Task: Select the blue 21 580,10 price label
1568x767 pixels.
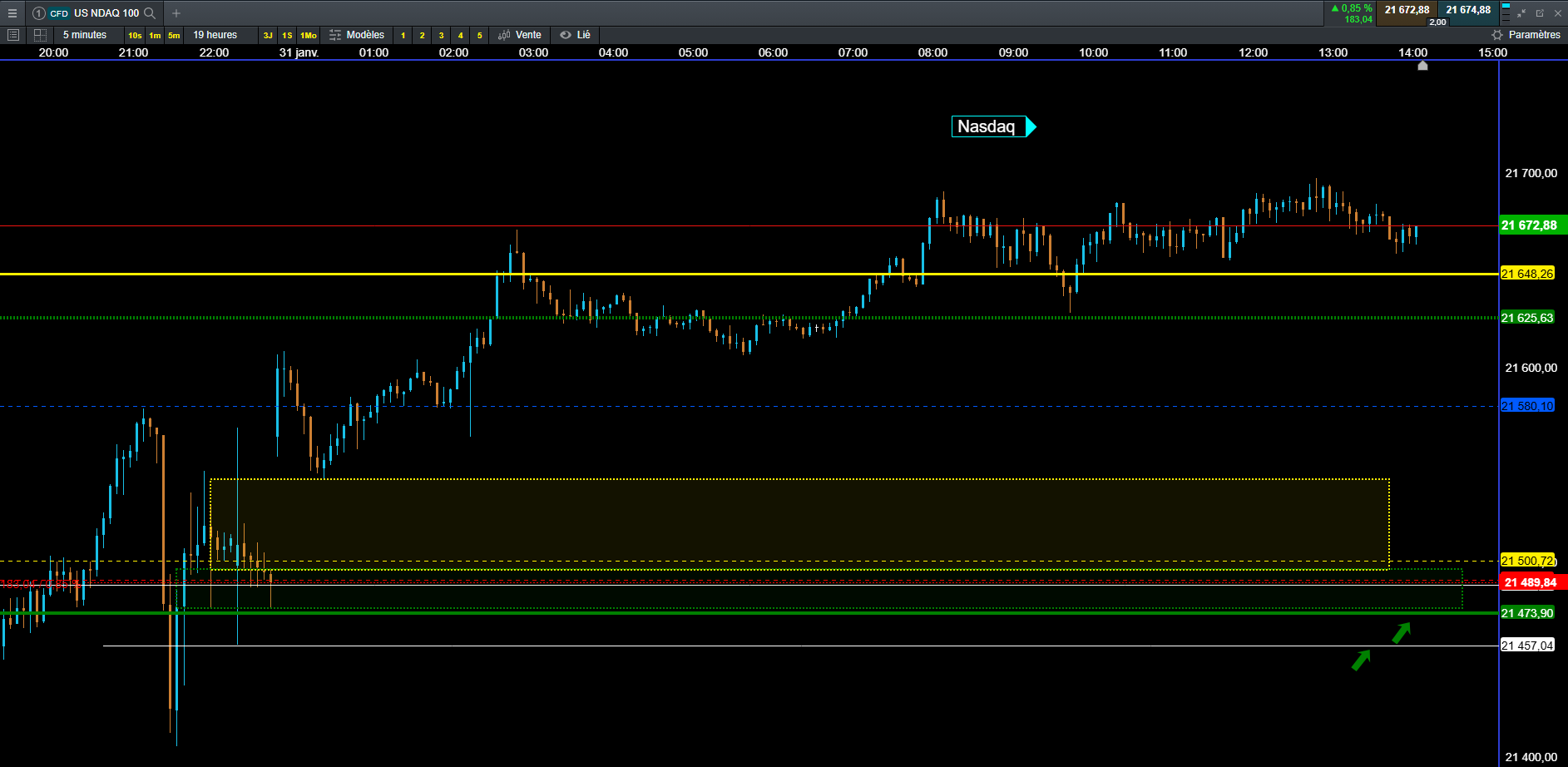Action: pos(1527,406)
